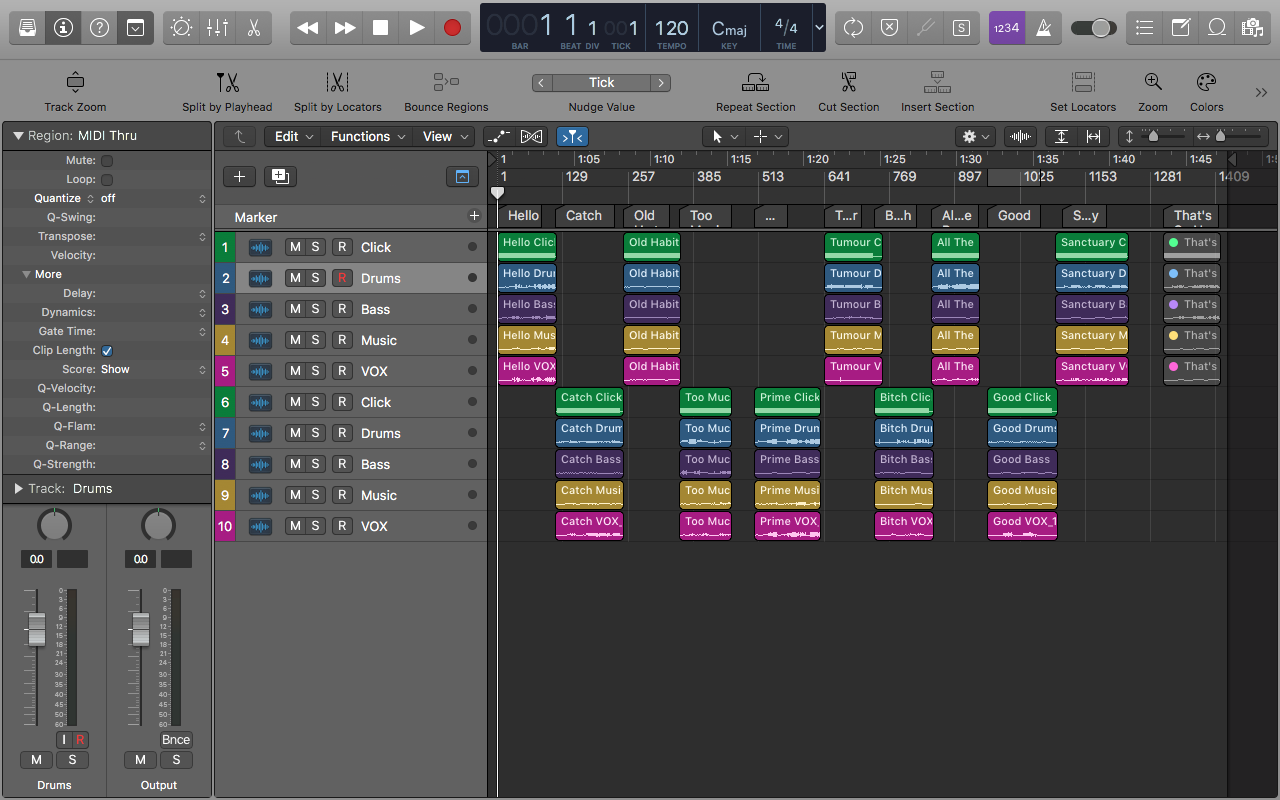Screen dimensions: 1280x800
Task: Click Bounce Regions toolbar icon
Action: pos(446,83)
